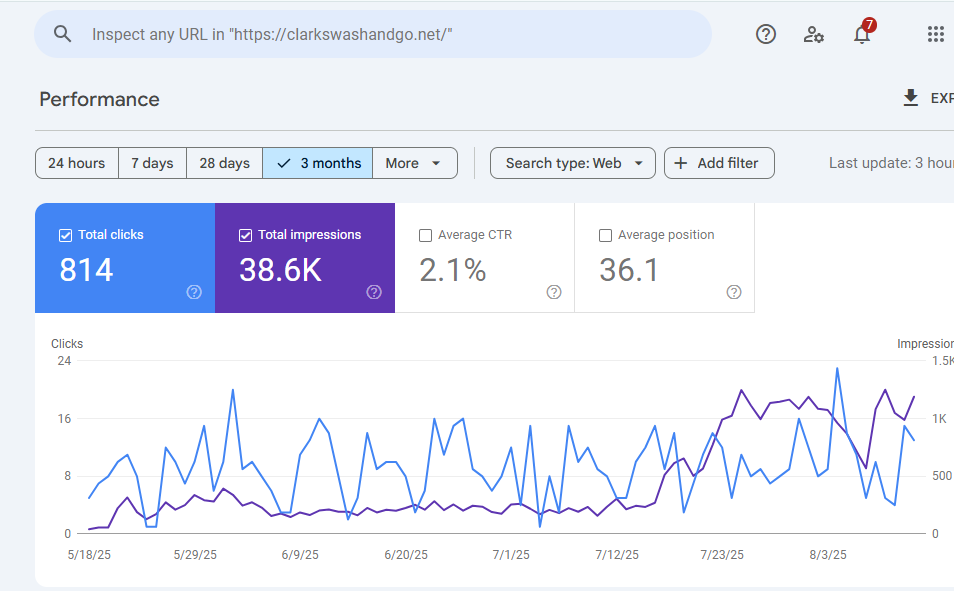Click the Add filter button
The width and height of the screenshot is (954, 591).
tap(719, 163)
